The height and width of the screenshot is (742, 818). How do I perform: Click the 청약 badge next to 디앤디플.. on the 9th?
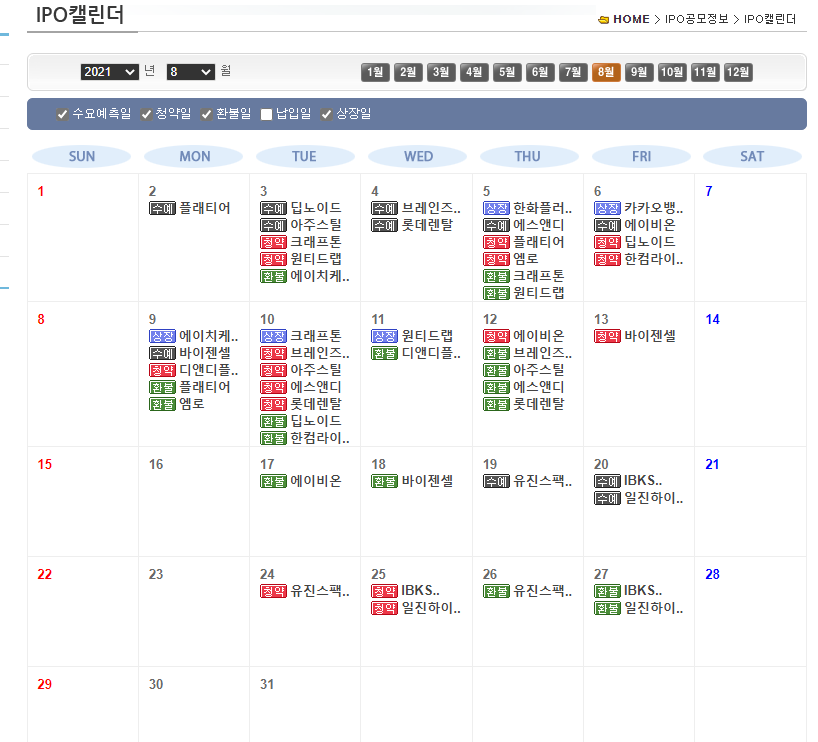[x=162, y=370]
